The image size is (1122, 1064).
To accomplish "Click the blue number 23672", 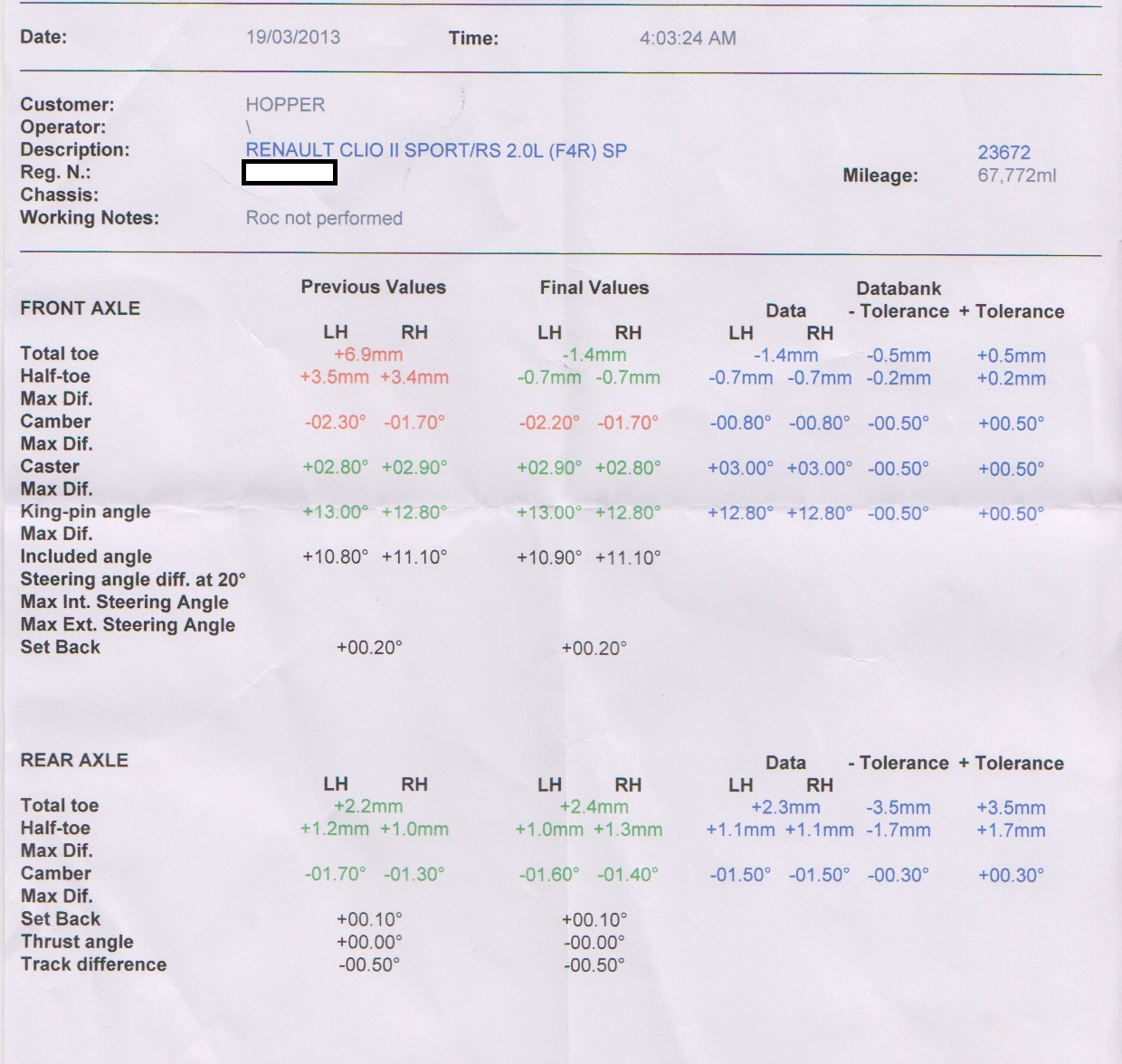I will (1003, 153).
